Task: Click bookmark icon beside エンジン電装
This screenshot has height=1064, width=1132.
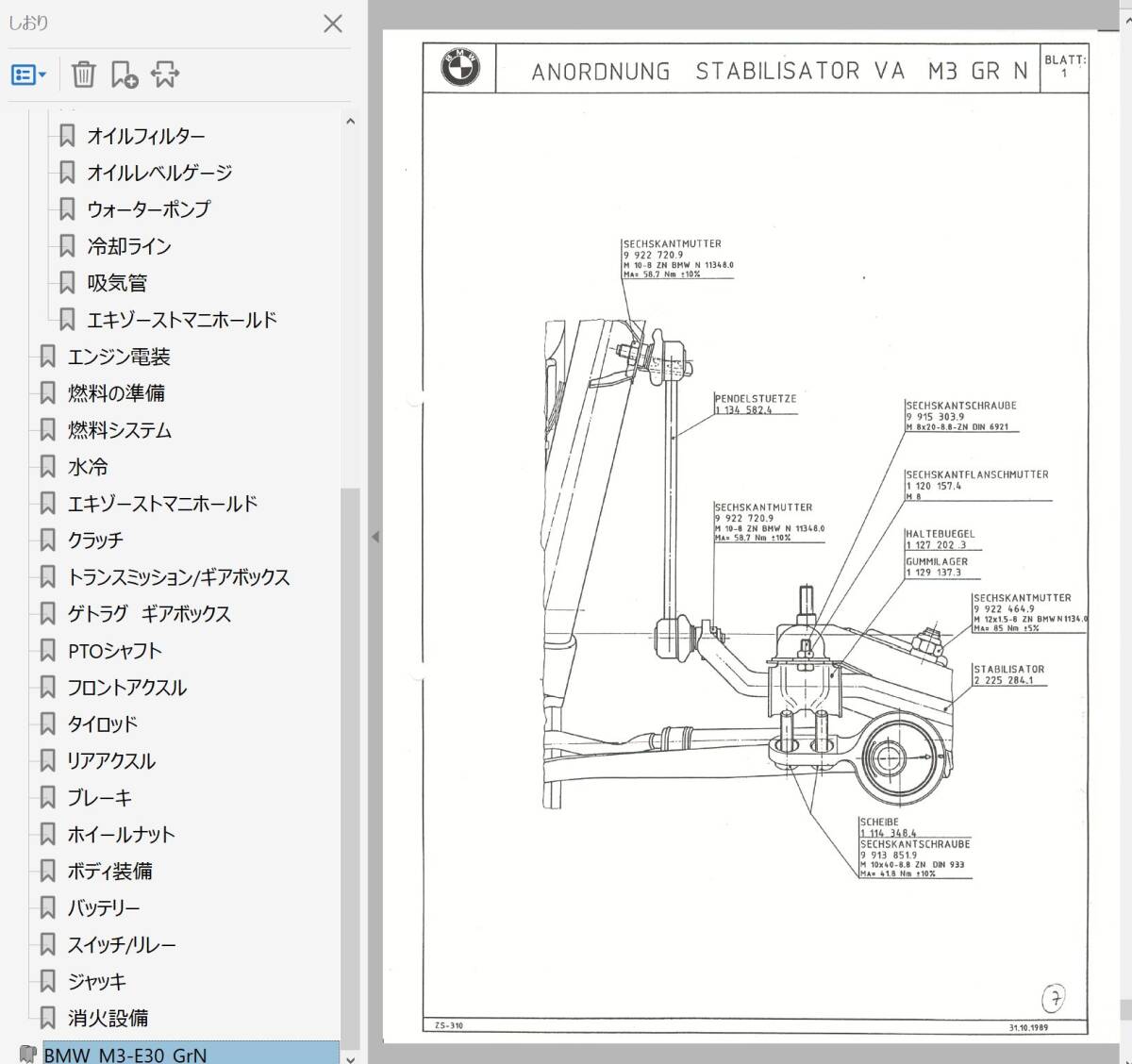Action: [47, 357]
